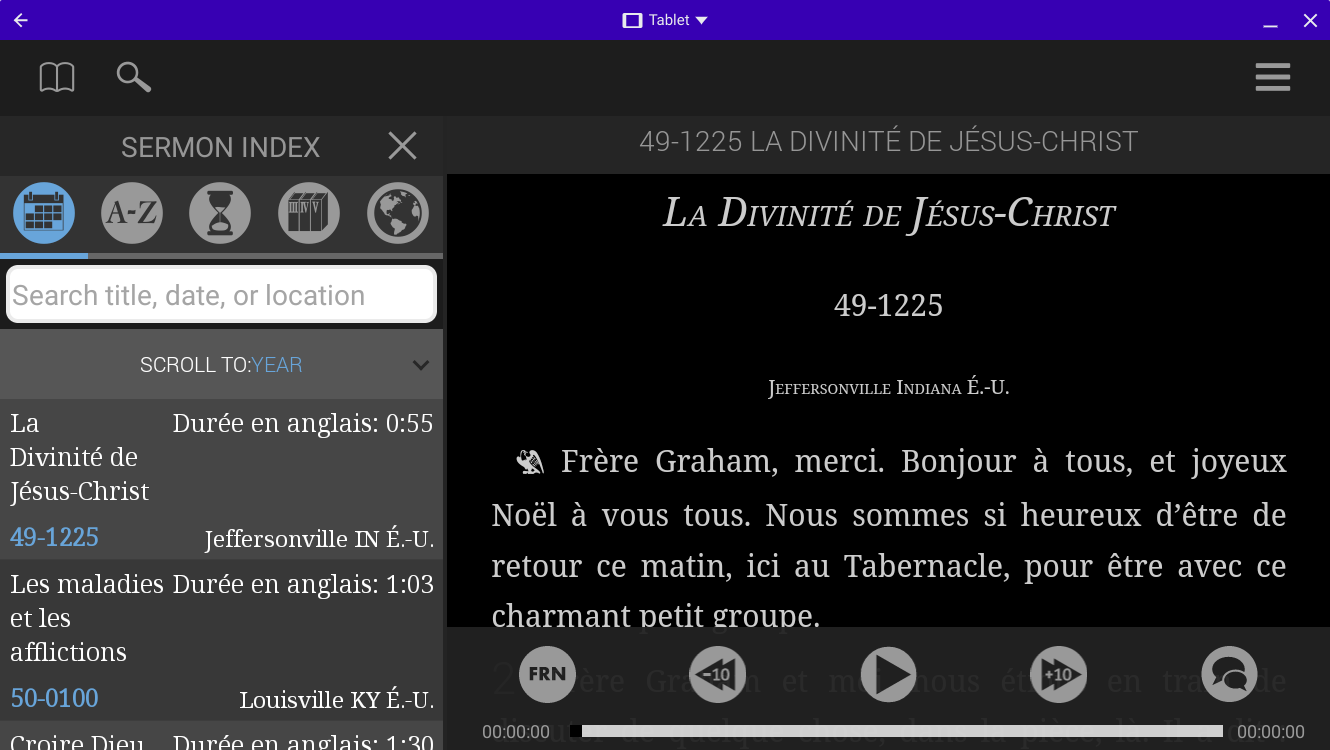This screenshot has height=750, width=1330.
Task: Click the 49-1225 date under sermon title
Action: point(888,305)
